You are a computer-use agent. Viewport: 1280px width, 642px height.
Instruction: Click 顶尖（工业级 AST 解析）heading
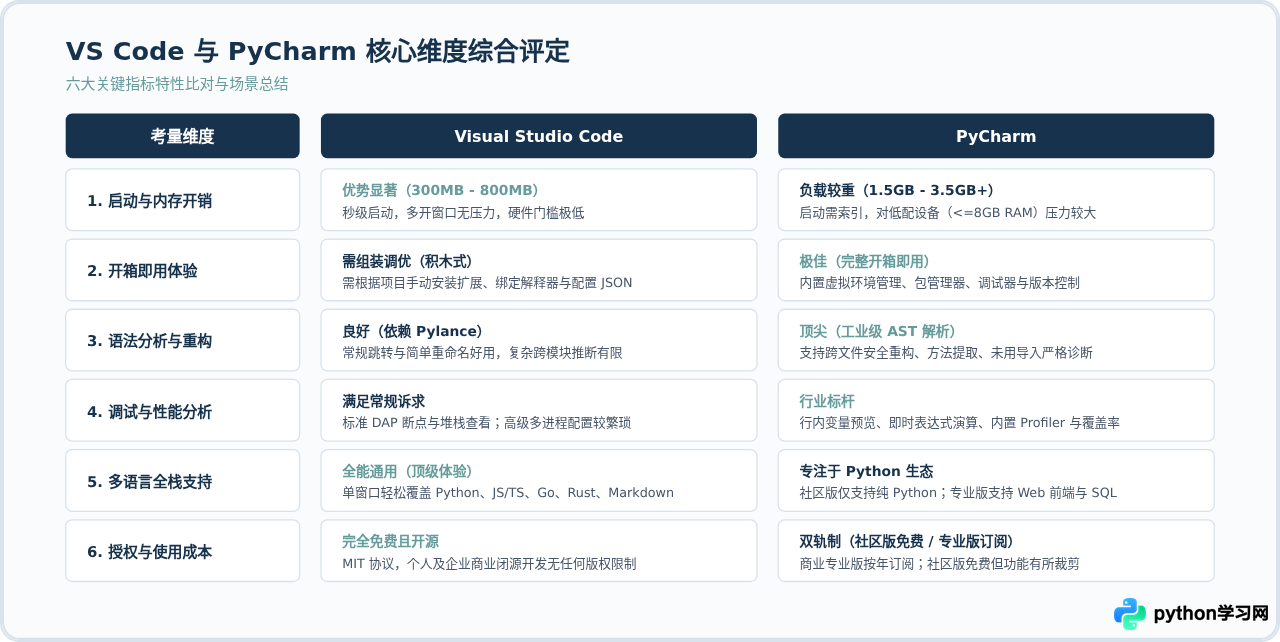[x=878, y=331]
